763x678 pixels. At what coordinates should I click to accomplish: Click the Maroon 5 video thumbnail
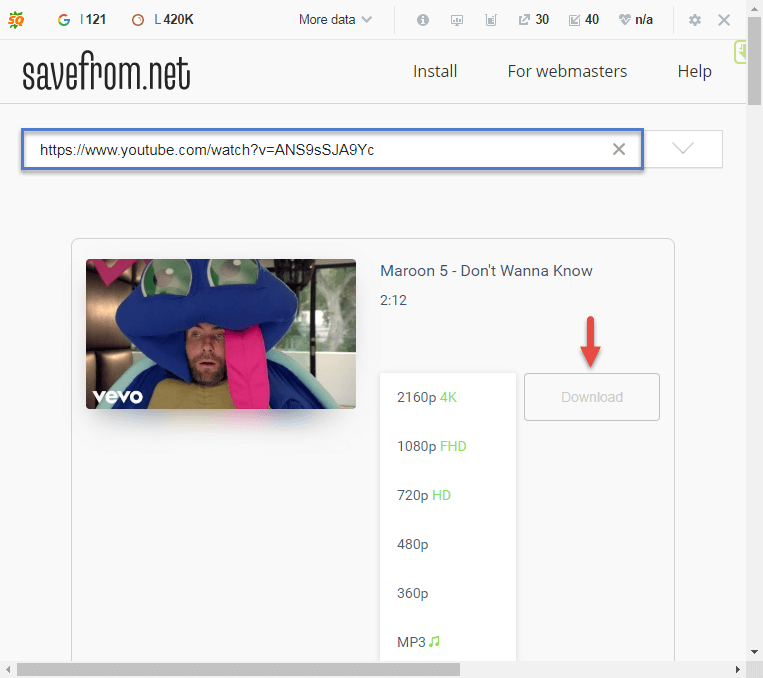[221, 333]
